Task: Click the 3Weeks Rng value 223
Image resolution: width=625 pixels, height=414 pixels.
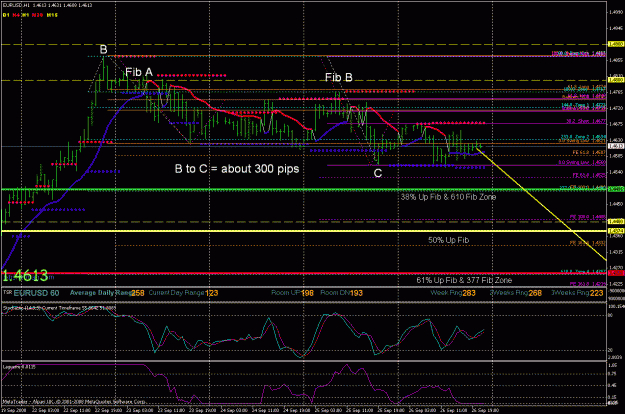Action: pyautogui.click(x=596, y=293)
